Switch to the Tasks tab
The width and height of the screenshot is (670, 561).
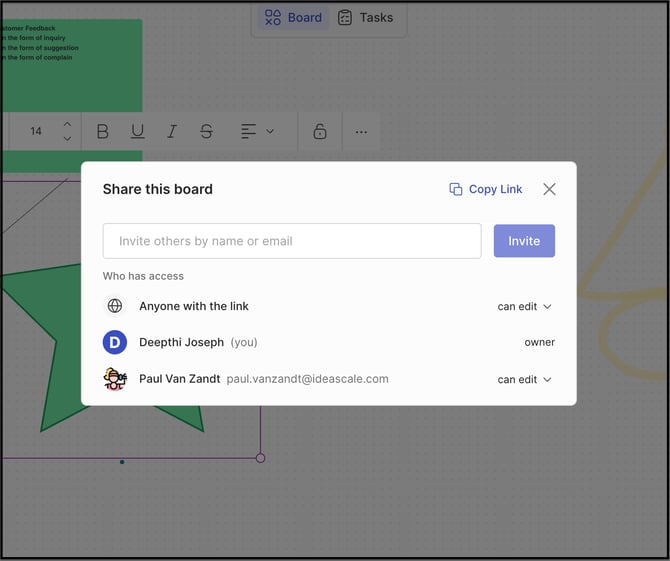365,17
